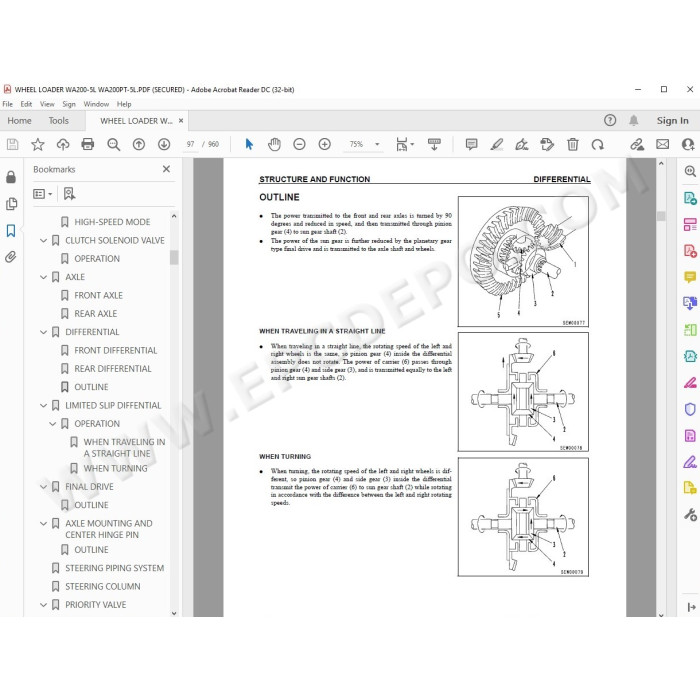The image size is (700, 700).
Task: Collapse the AXLE bookmark group
Action: pyautogui.click(x=43, y=277)
